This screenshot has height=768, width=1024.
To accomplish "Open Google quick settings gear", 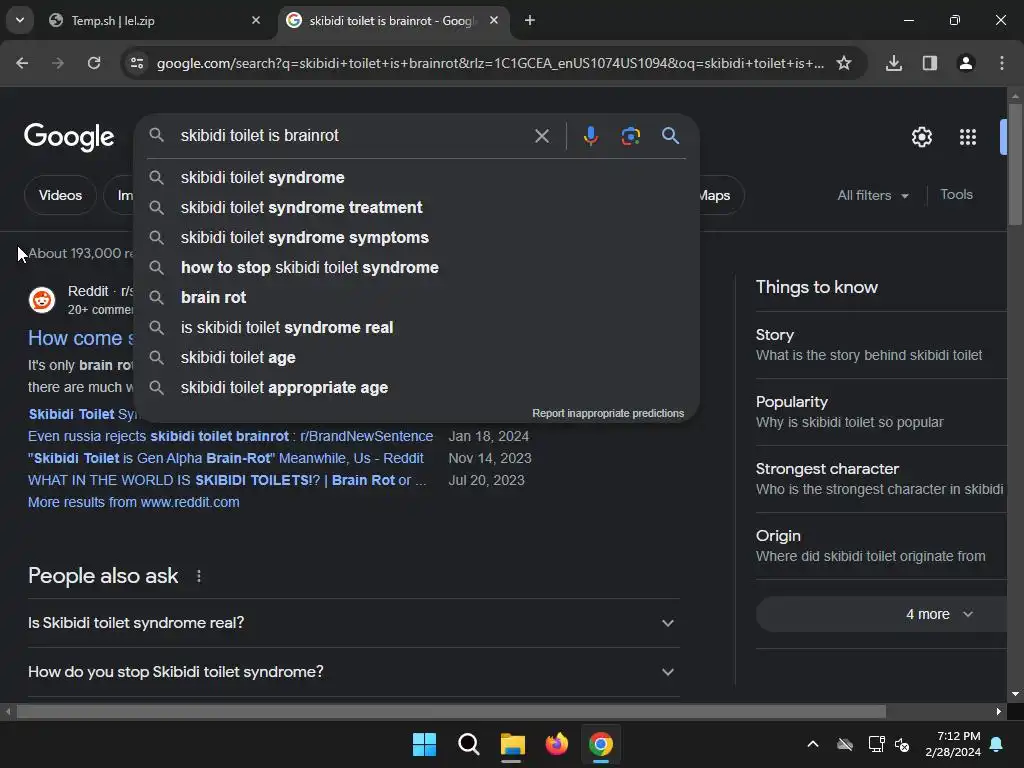I will pyautogui.click(x=921, y=137).
